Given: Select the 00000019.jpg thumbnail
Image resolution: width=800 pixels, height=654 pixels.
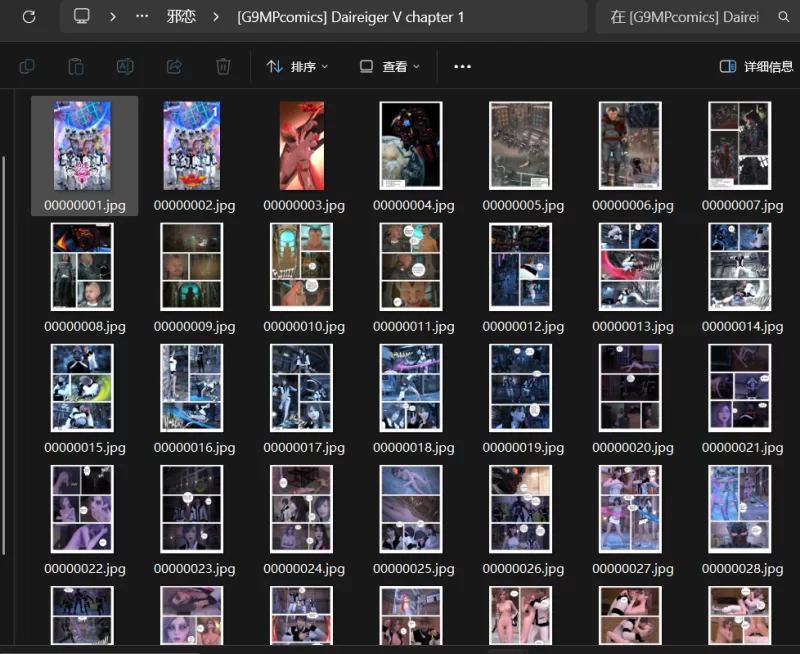Looking at the screenshot, I should point(520,388).
